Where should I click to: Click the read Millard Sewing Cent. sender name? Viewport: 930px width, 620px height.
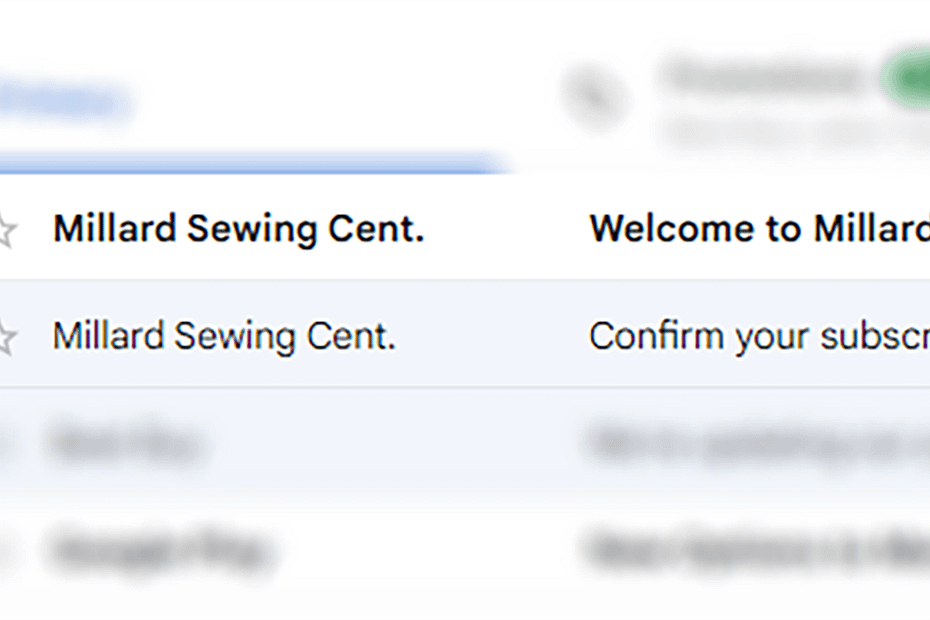[x=224, y=336]
